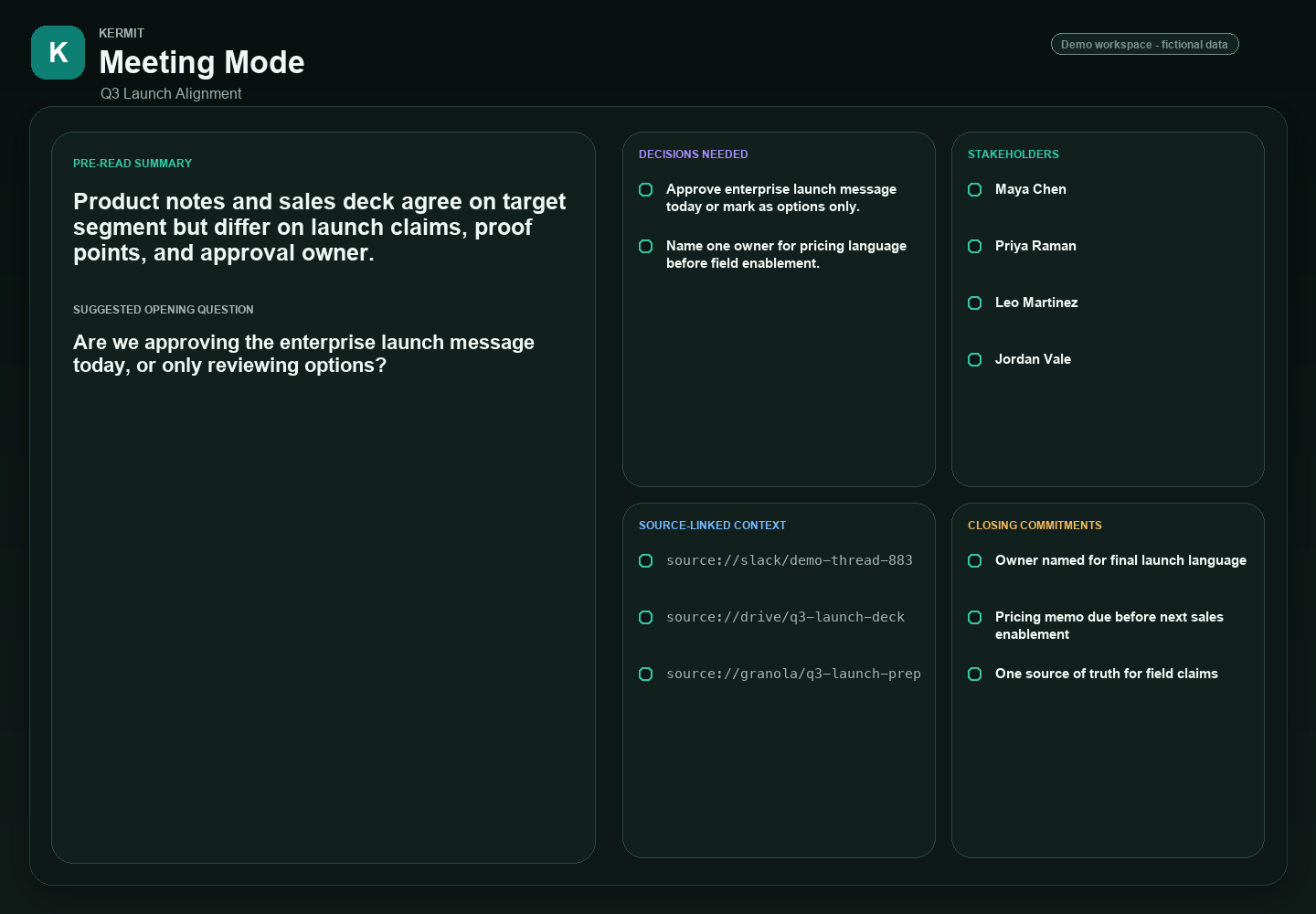Click the SUGGESTED OPENING QUESTION label
Viewport: 1316px width, 914px height.
[164, 310]
